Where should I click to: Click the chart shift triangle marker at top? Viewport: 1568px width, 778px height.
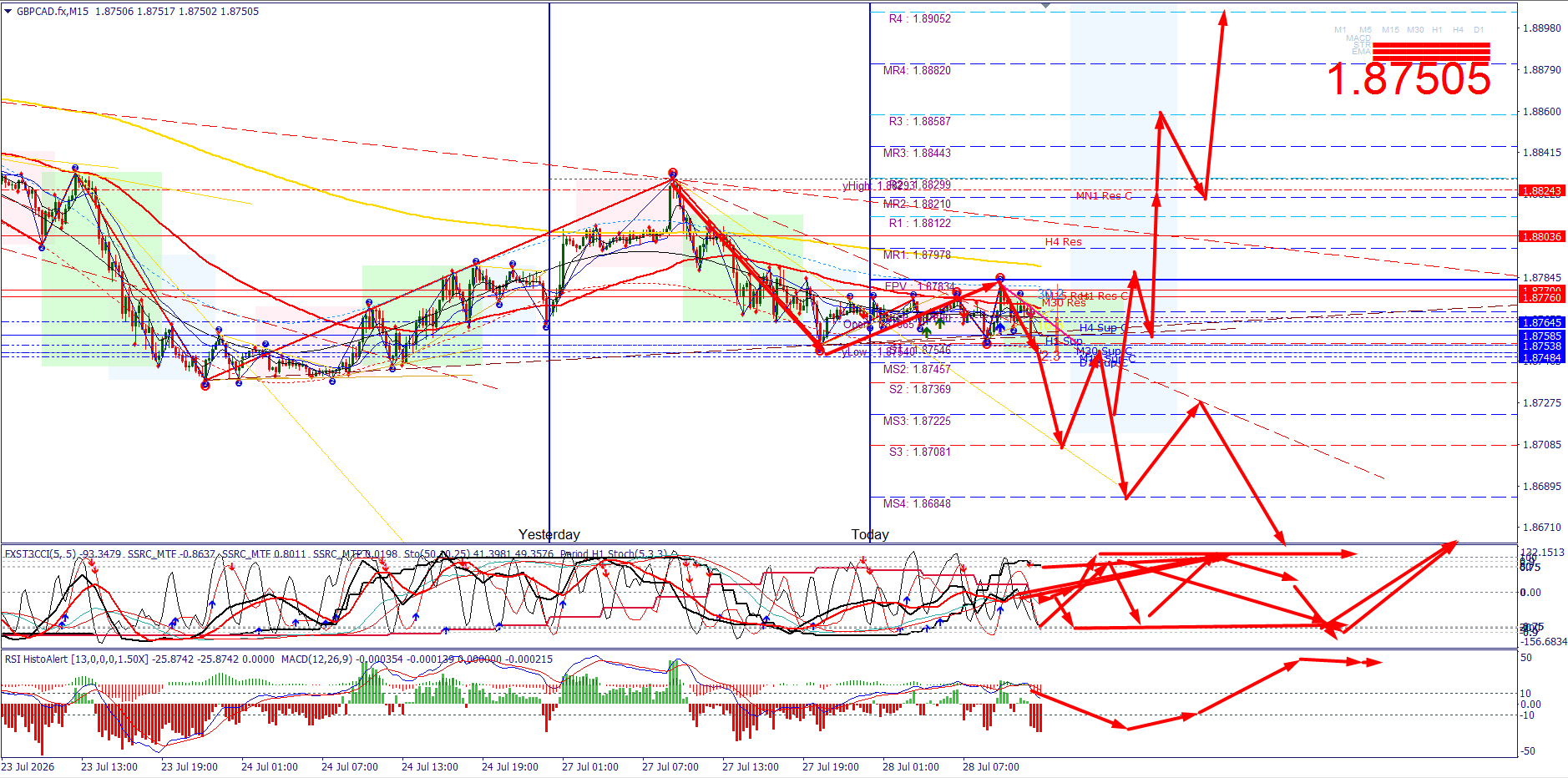point(1045,6)
